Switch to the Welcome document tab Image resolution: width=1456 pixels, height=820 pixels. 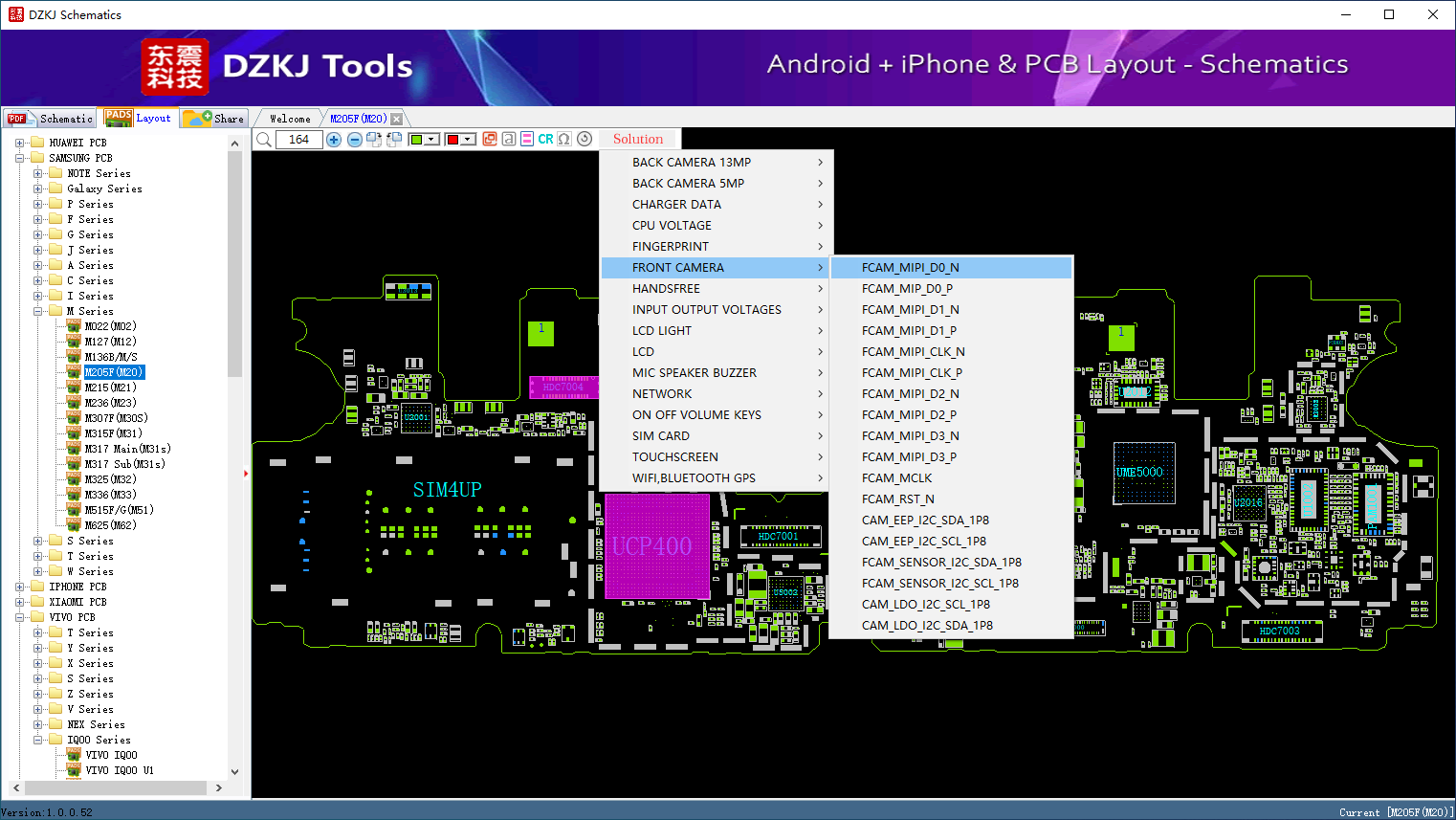290,119
